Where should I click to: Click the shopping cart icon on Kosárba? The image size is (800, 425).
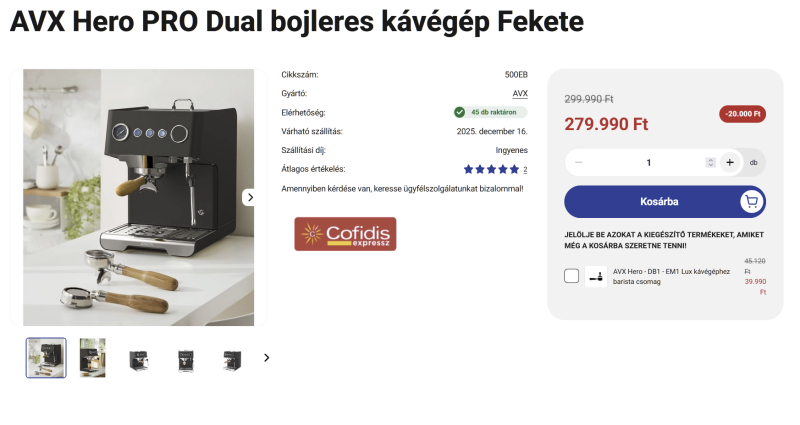pos(752,202)
